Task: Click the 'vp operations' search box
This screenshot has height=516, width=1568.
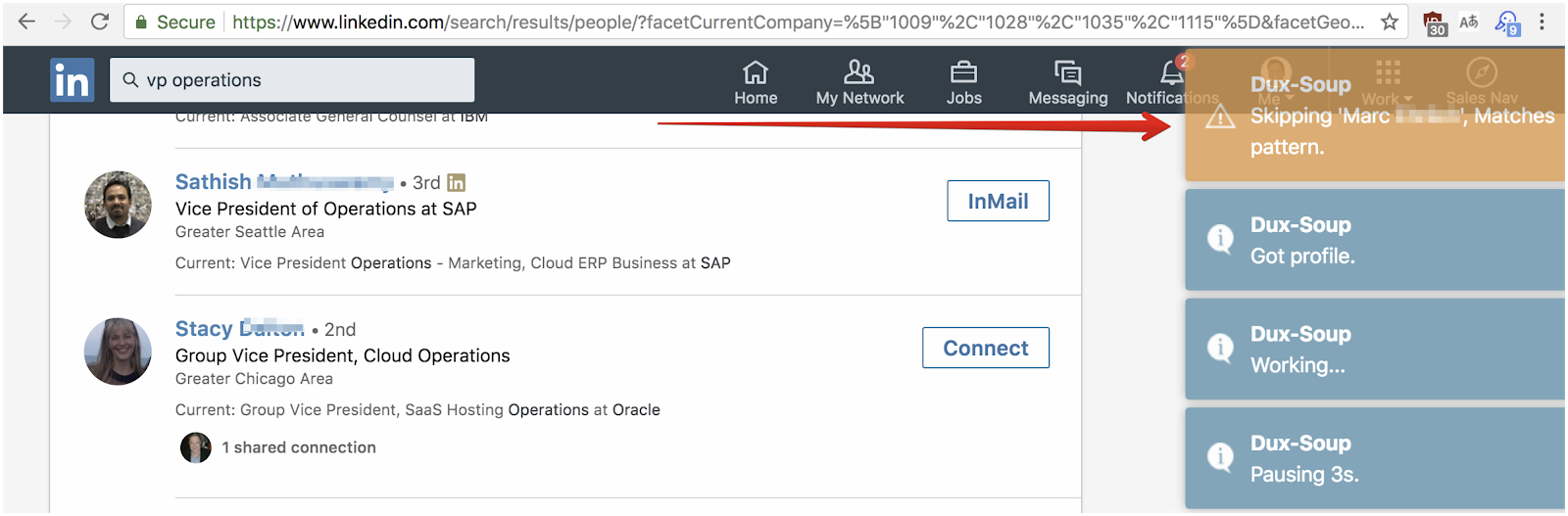Action: click(292, 80)
